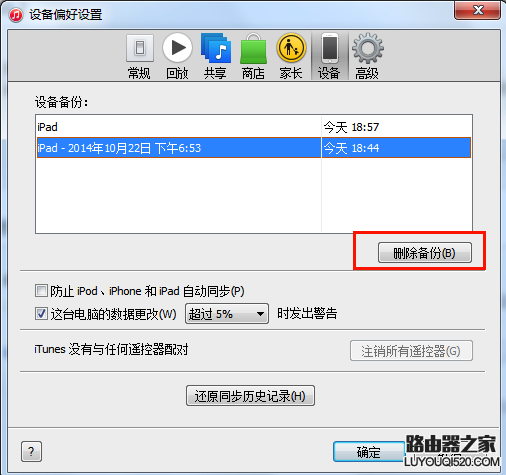Click the dropdown arrow beside 超过 5%
The width and height of the screenshot is (506, 475).
click(x=260, y=314)
